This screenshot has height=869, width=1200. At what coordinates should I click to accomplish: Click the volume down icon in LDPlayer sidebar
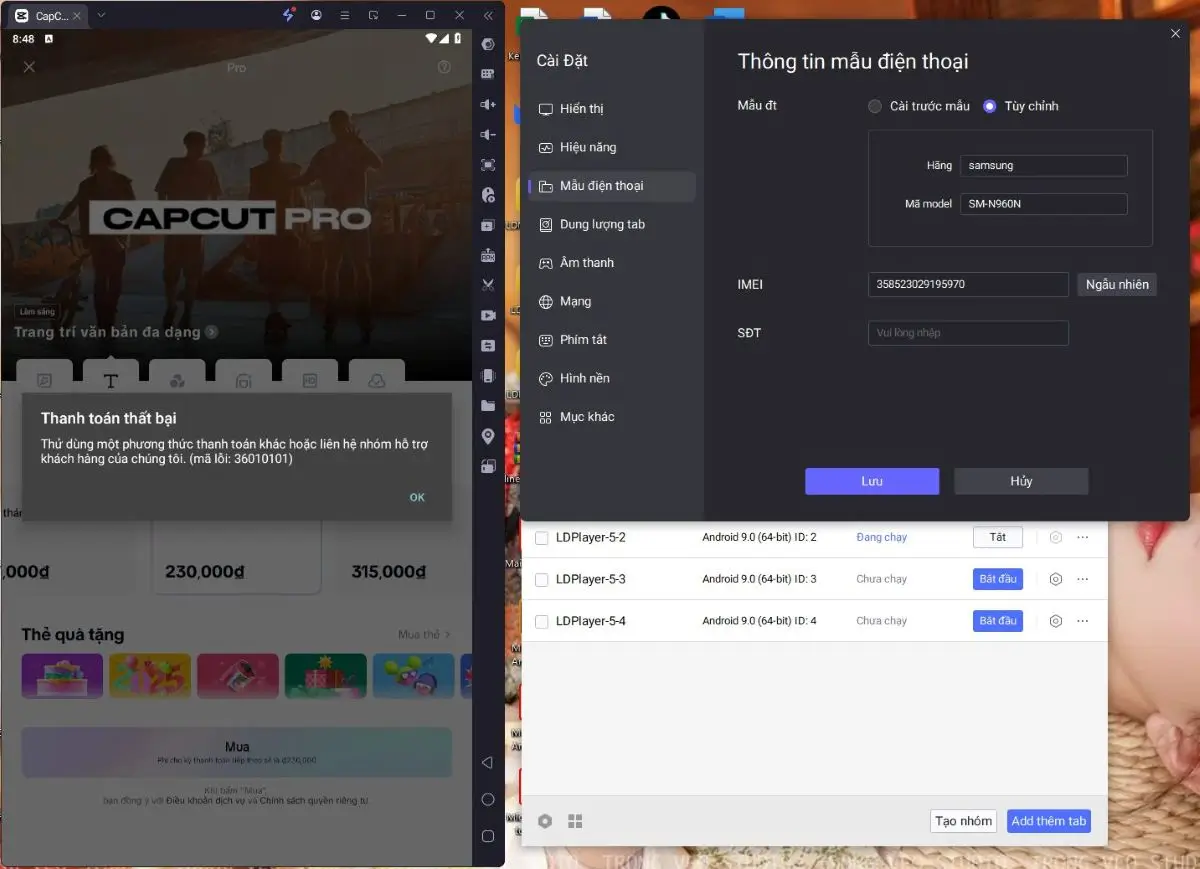(x=488, y=134)
